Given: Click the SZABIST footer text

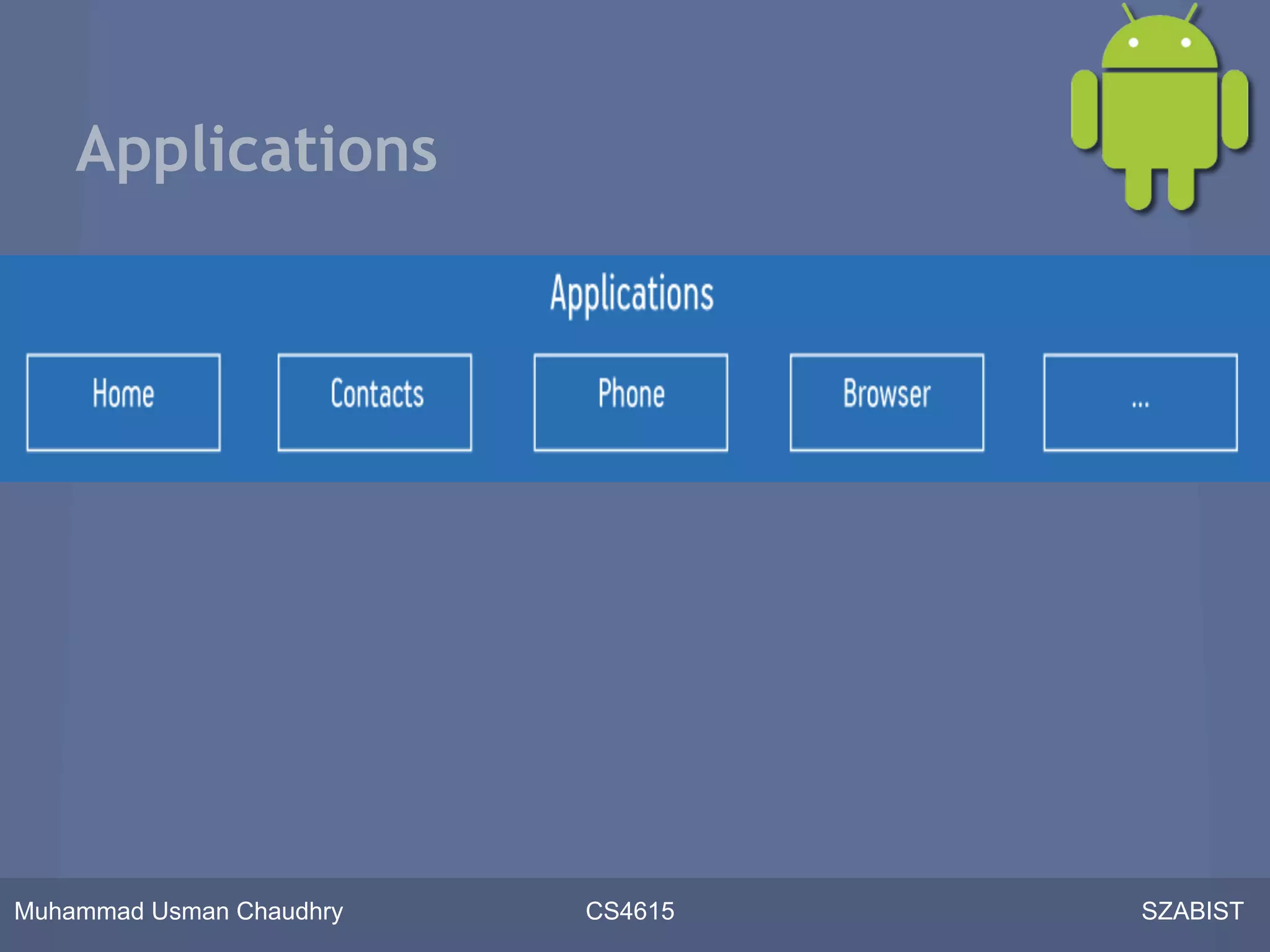Looking at the screenshot, I should point(1192,911).
